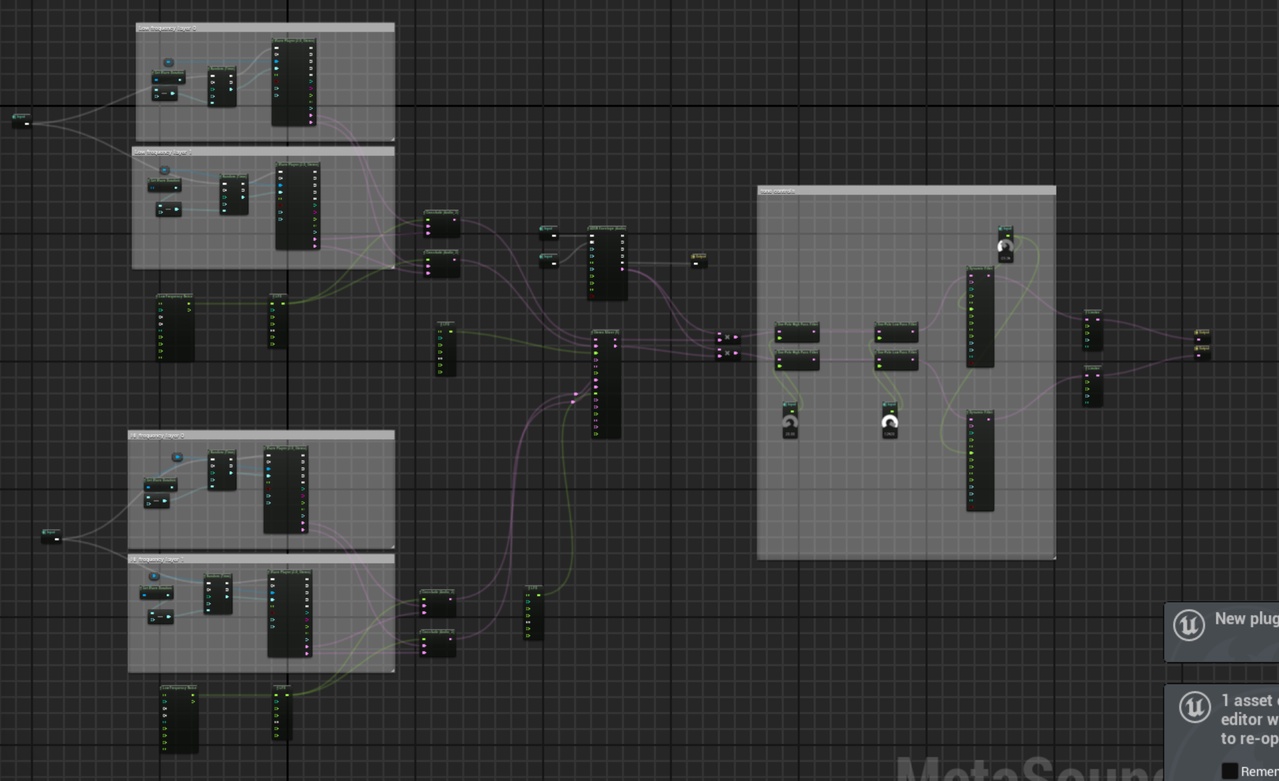
Task: Click the Unreal icon in the 1 asset notification
Action: pyautogui.click(x=1194, y=707)
